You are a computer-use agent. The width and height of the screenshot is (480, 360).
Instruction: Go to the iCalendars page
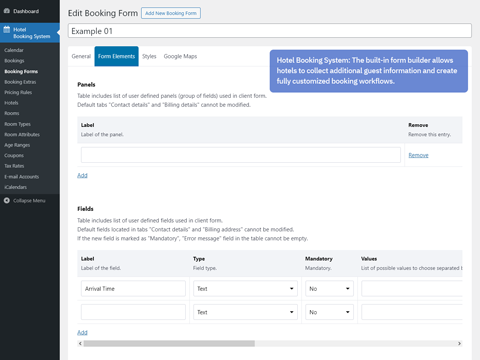[x=16, y=187]
